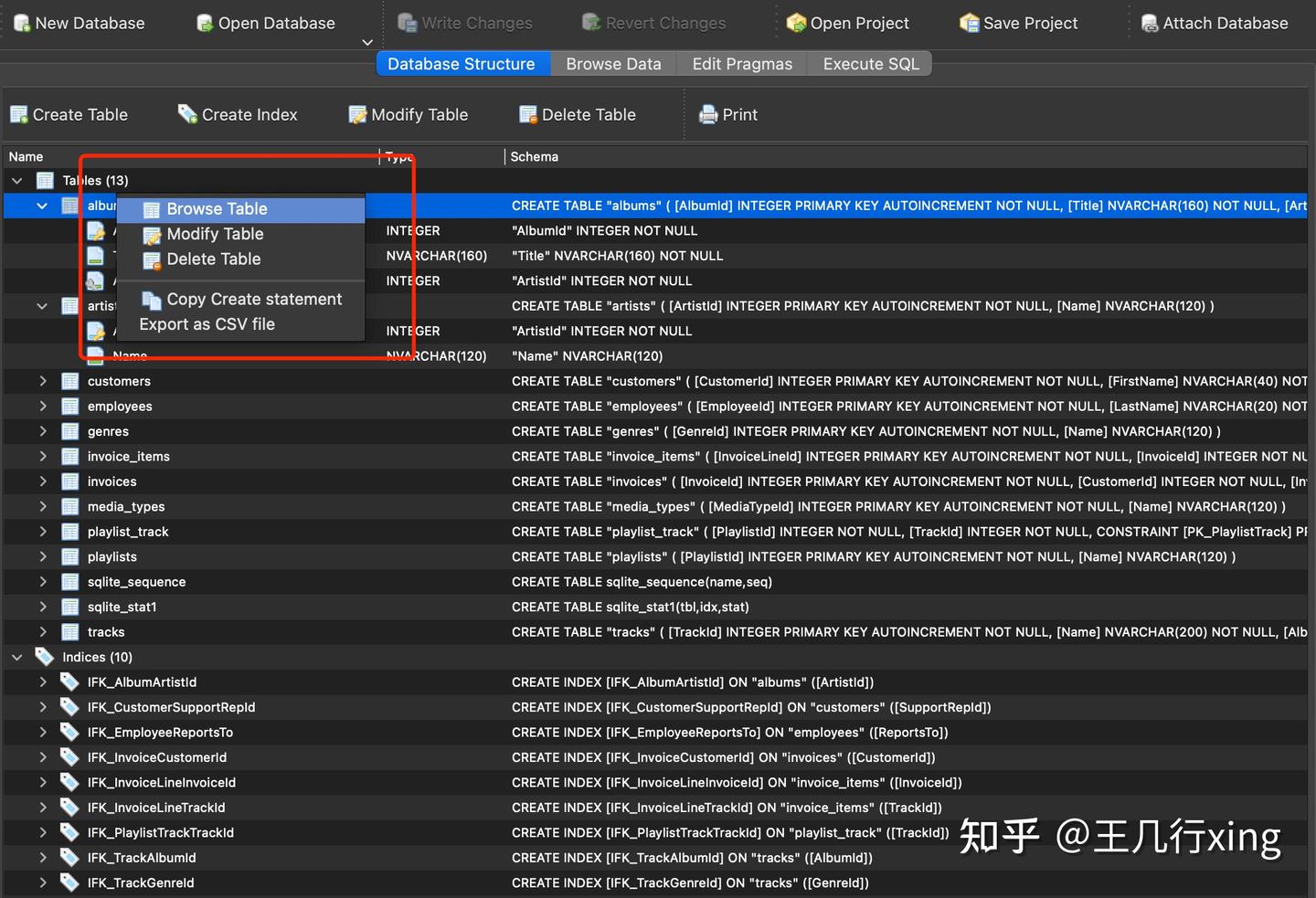Expand the customers table entry
The image size is (1316, 898).
click(x=43, y=381)
